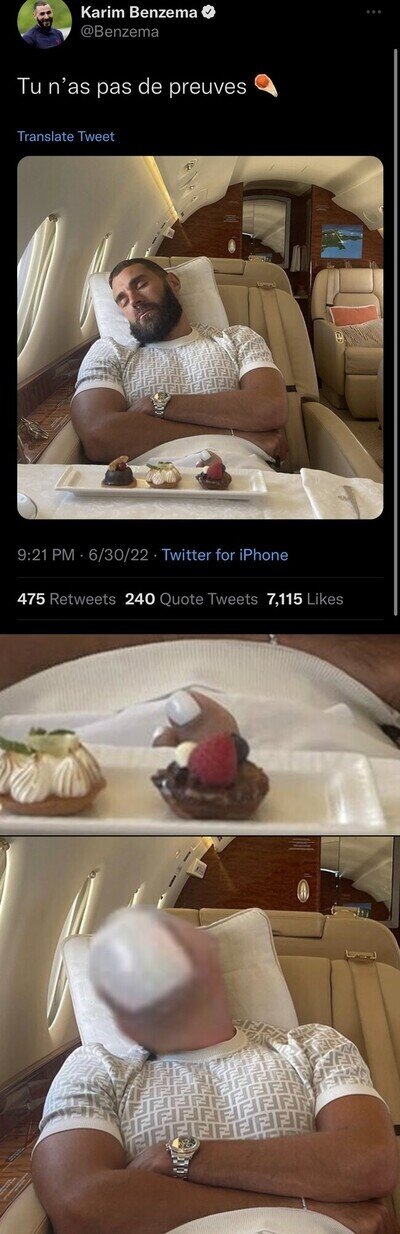Open the three-dot more options menu
Screen dimensions: 400x1234
pyautogui.click(x=374, y=11)
